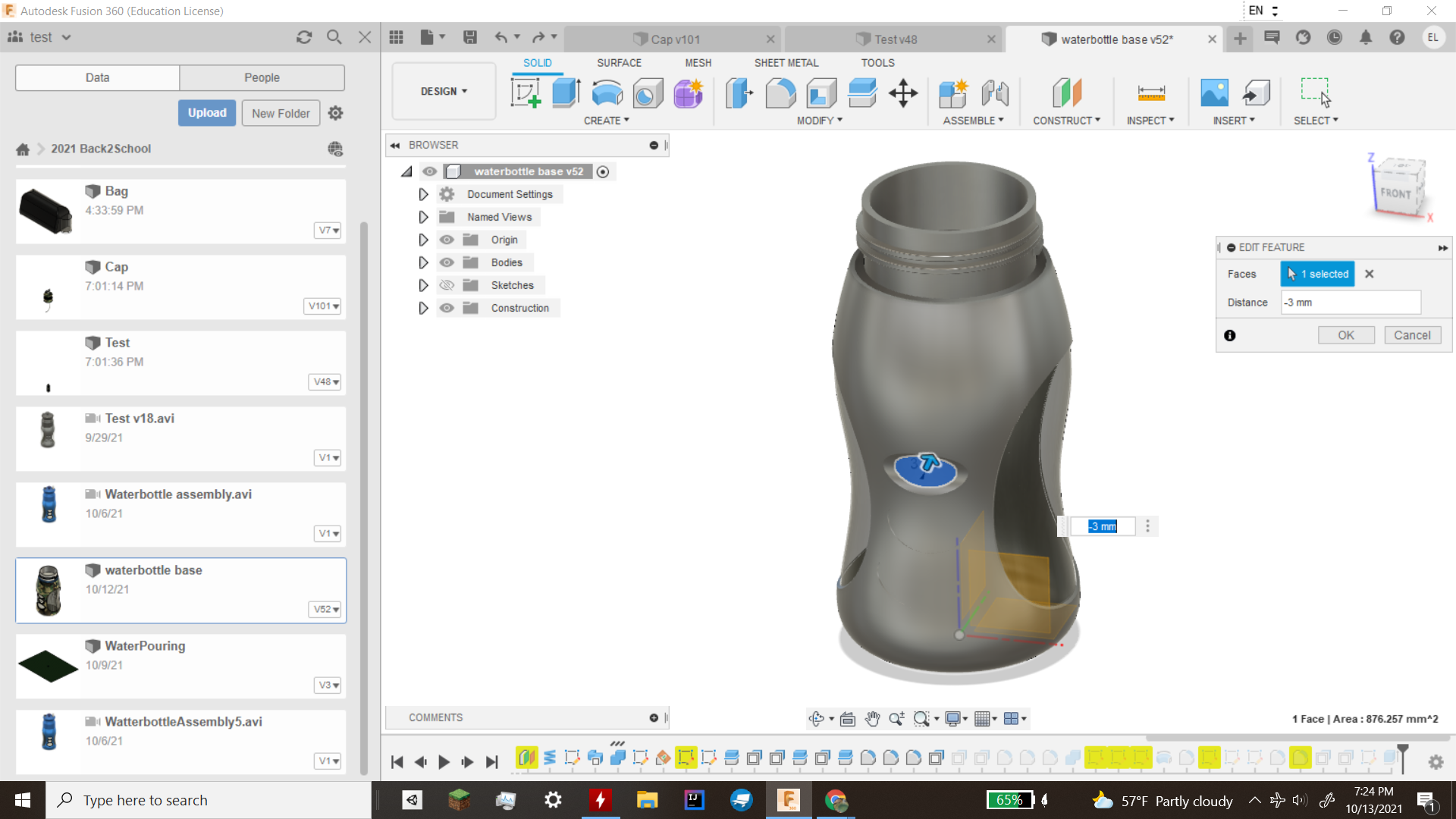Open the DESIGN workspace dropdown
The height and width of the screenshot is (819, 1456).
coord(443,91)
